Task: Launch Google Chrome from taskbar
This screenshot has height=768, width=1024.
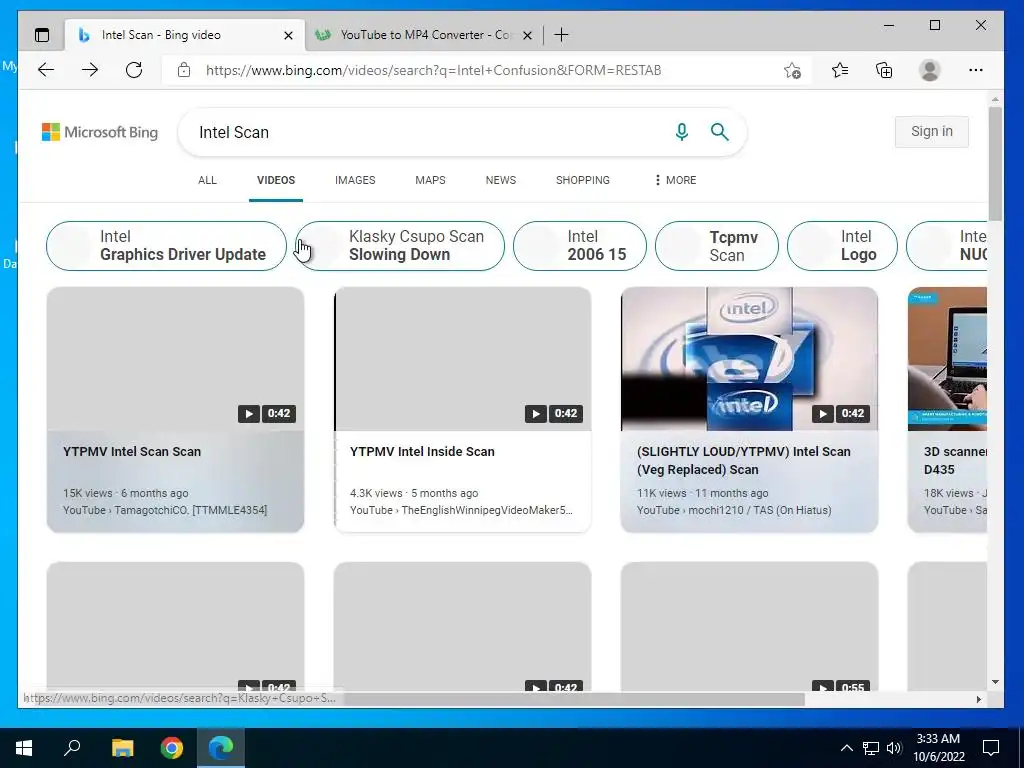Action: coord(172,748)
